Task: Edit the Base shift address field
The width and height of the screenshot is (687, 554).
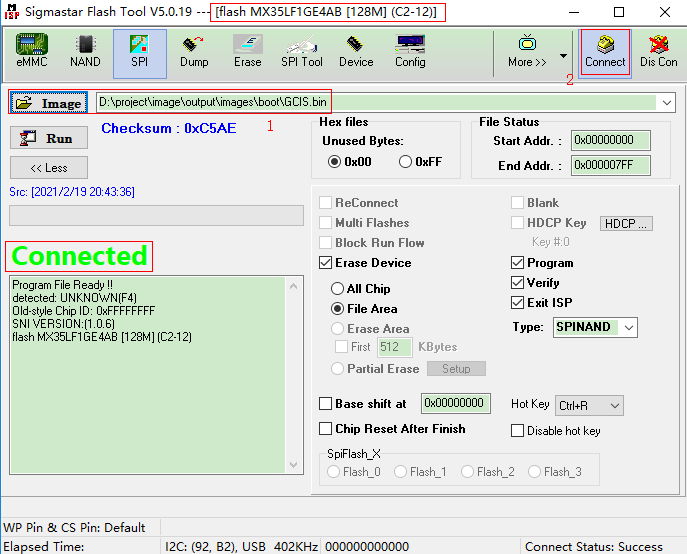Action: tap(456, 403)
